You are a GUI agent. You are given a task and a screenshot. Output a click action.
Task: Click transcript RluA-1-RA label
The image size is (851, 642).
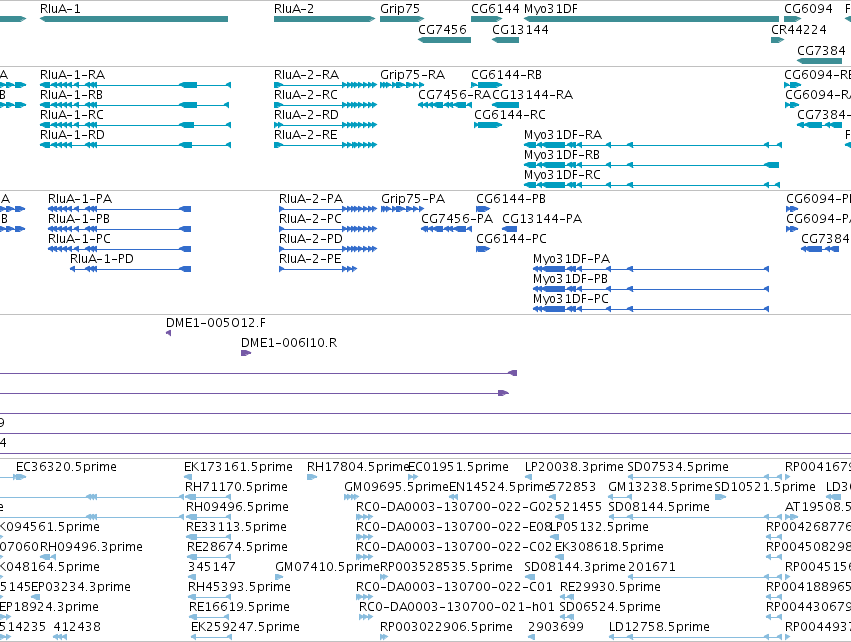coord(73,75)
